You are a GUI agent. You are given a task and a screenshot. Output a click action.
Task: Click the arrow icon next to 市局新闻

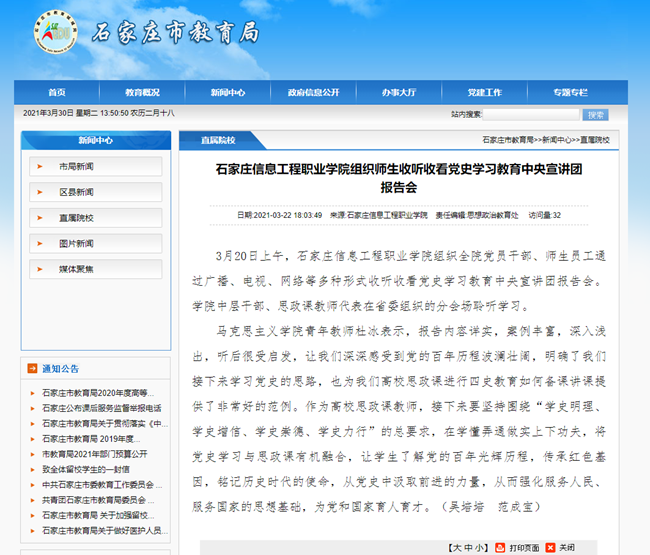click(40, 166)
